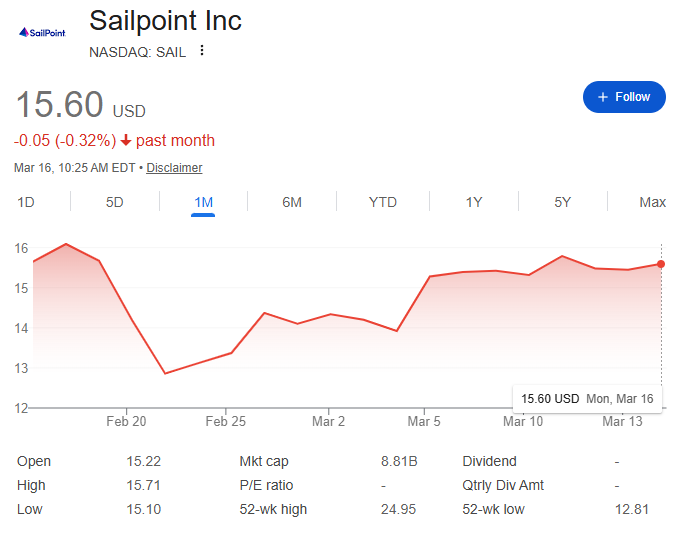Select the YTD range tab
The image size is (680, 539).
coord(382,202)
